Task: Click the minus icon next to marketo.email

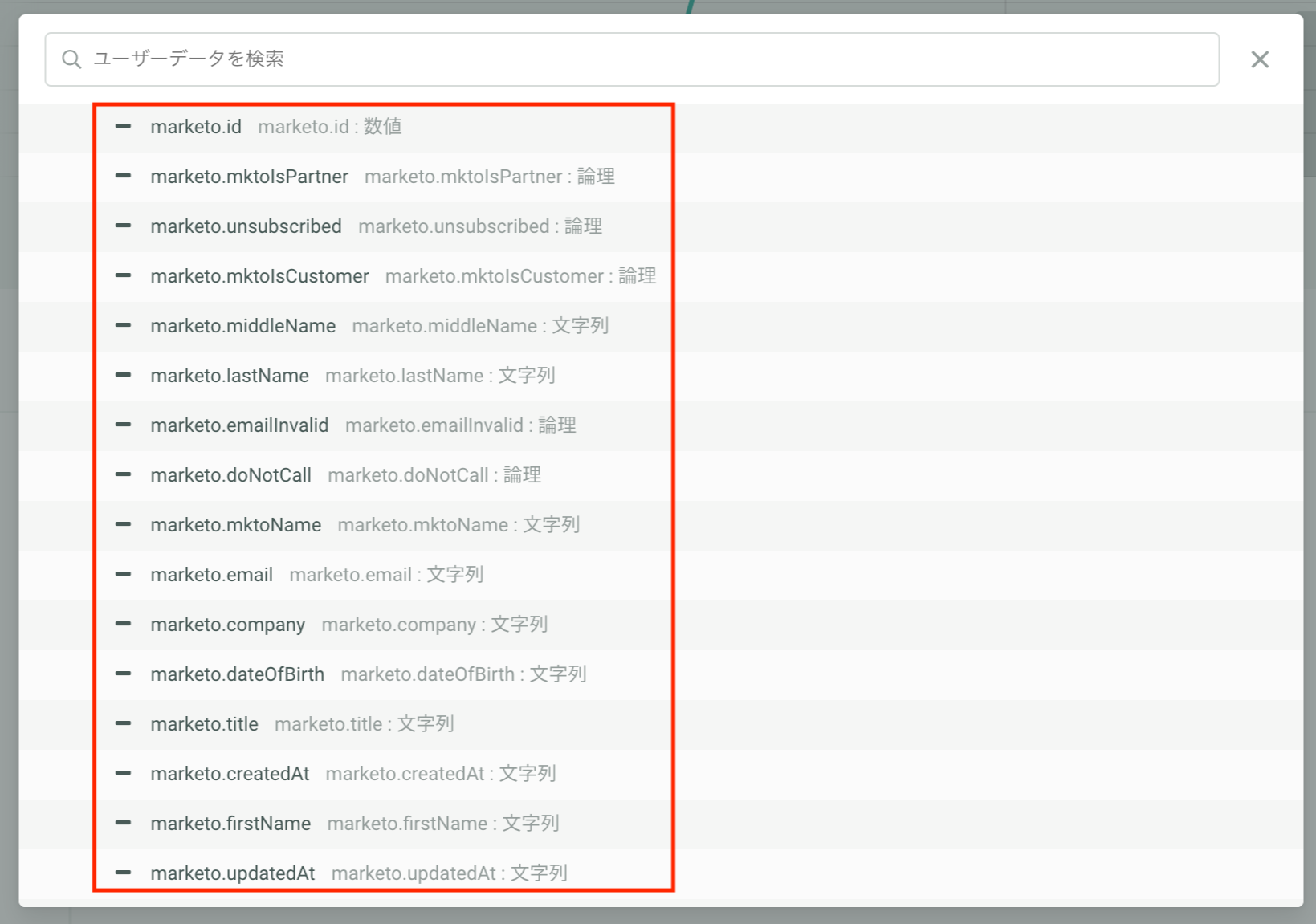Action: pos(123,574)
